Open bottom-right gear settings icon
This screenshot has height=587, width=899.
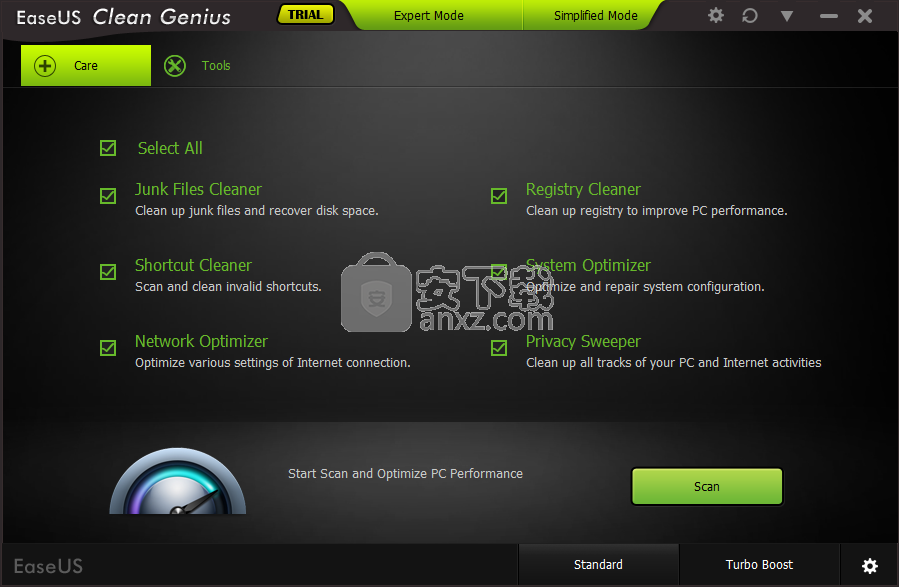coord(870,566)
